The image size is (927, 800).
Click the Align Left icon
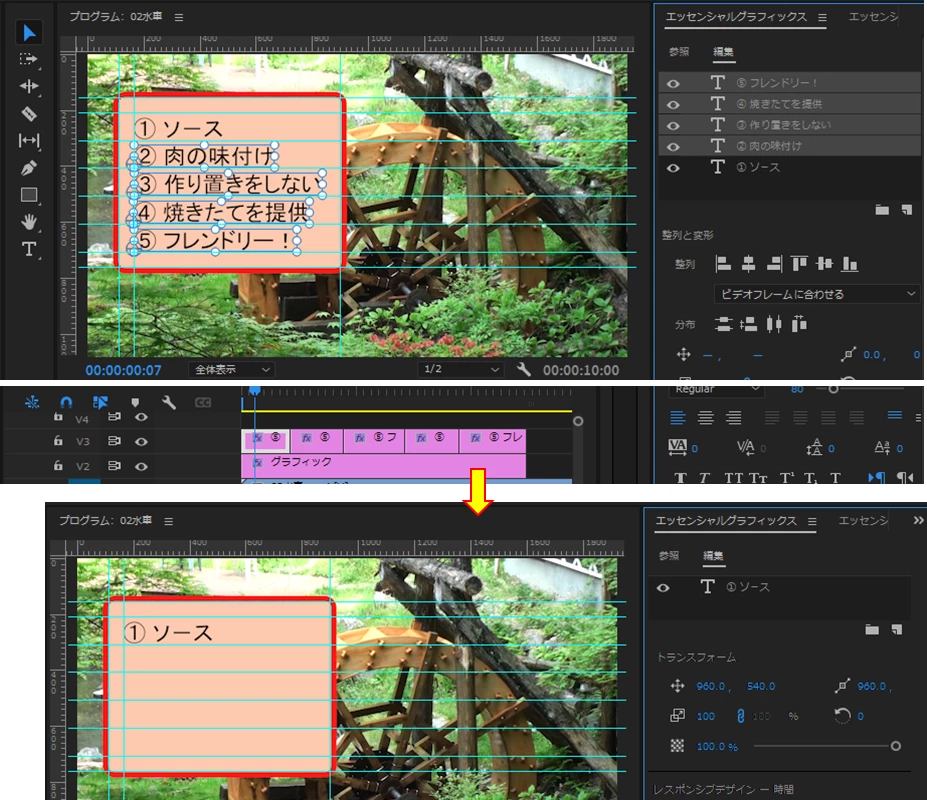[723, 264]
